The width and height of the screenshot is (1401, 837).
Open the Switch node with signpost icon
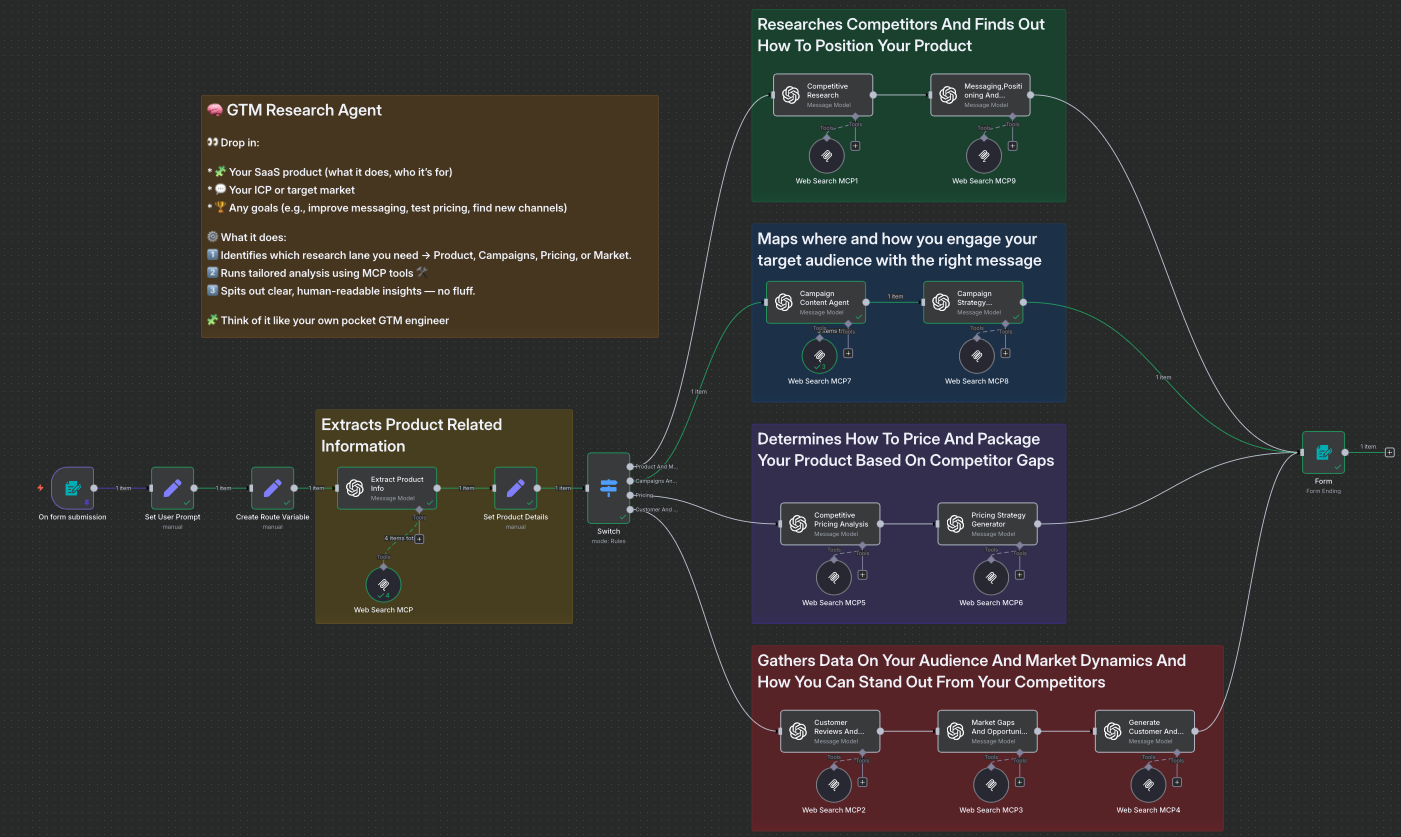click(x=608, y=488)
